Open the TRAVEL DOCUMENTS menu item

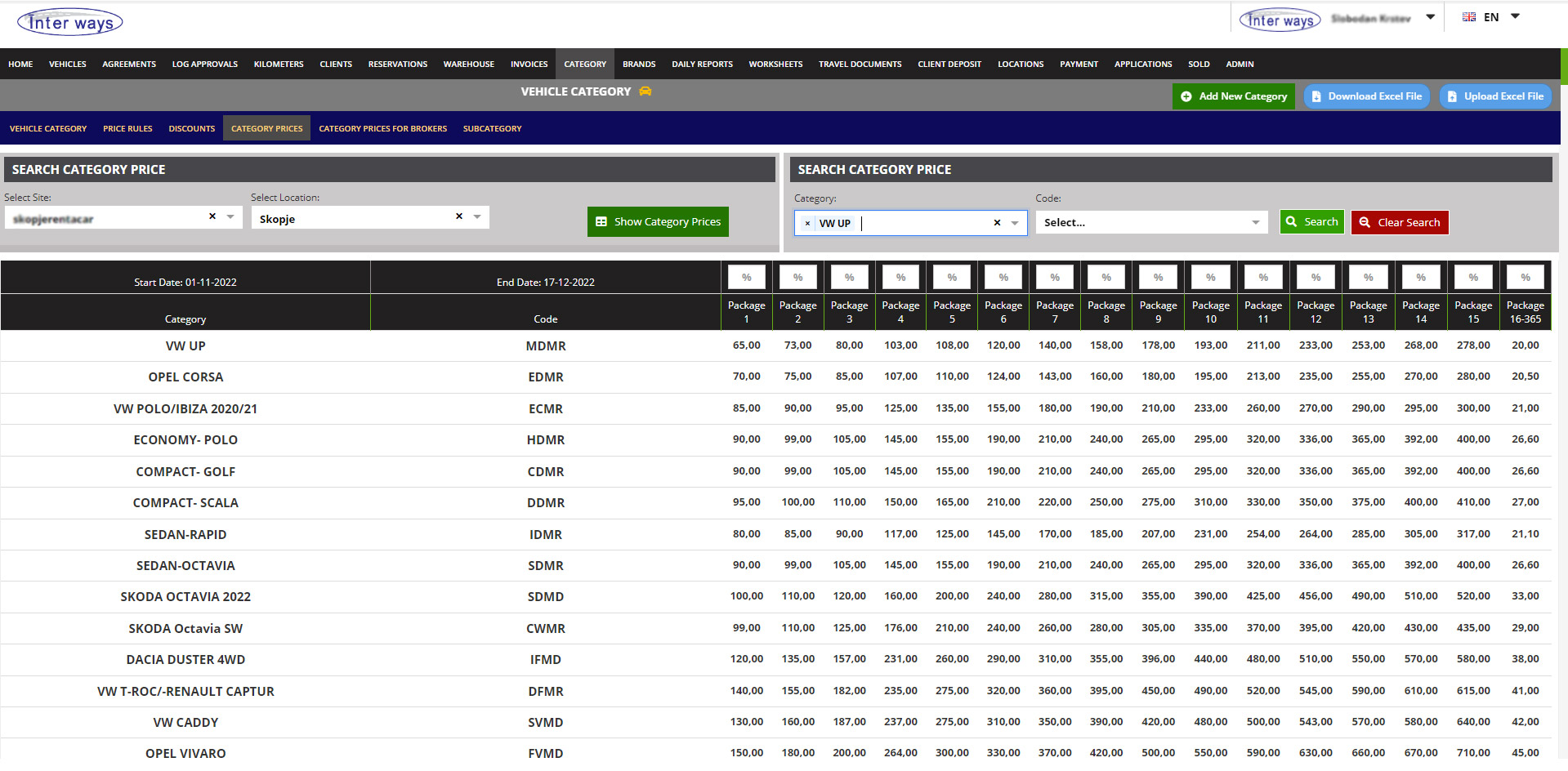pos(860,64)
